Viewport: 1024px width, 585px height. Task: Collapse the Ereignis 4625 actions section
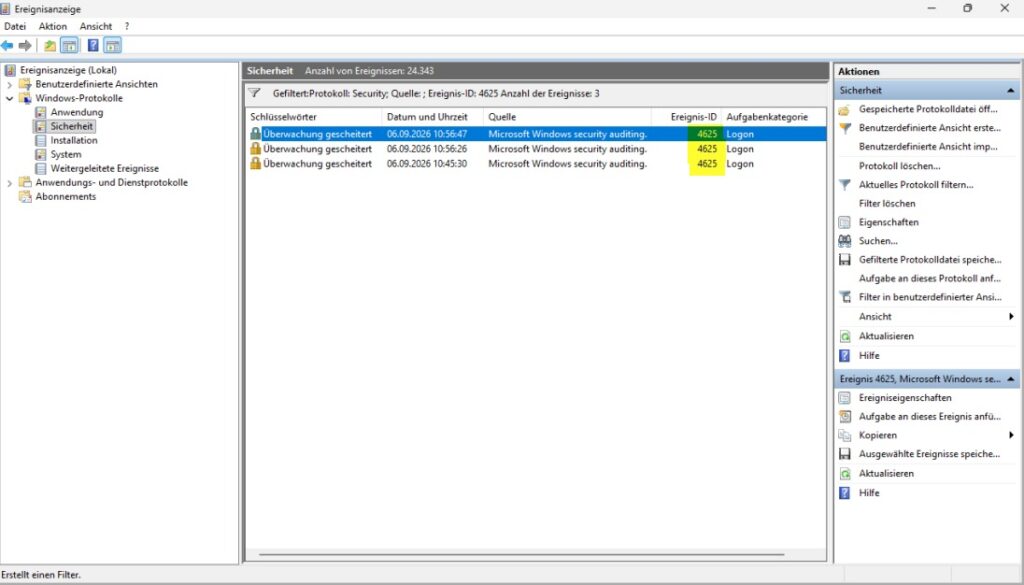pos(1010,379)
